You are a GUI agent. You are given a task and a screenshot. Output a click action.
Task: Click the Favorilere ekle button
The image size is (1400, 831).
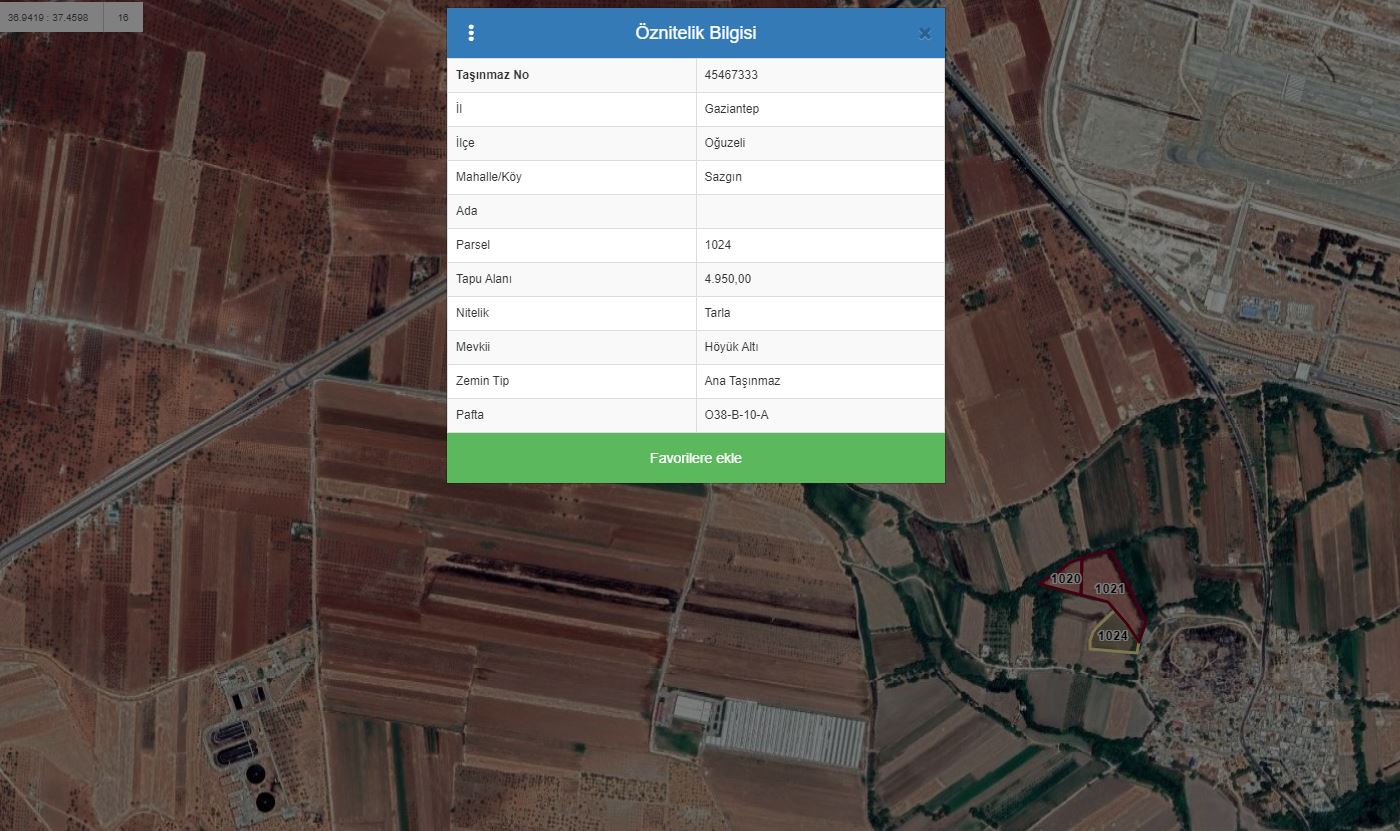[695, 458]
